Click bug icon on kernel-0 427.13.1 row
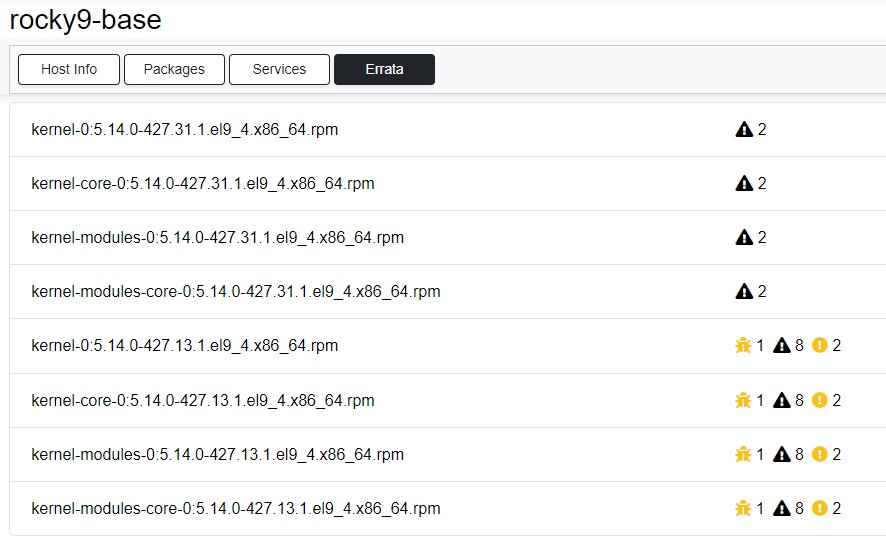This screenshot has width=886, height=556. tap(743, 346)
